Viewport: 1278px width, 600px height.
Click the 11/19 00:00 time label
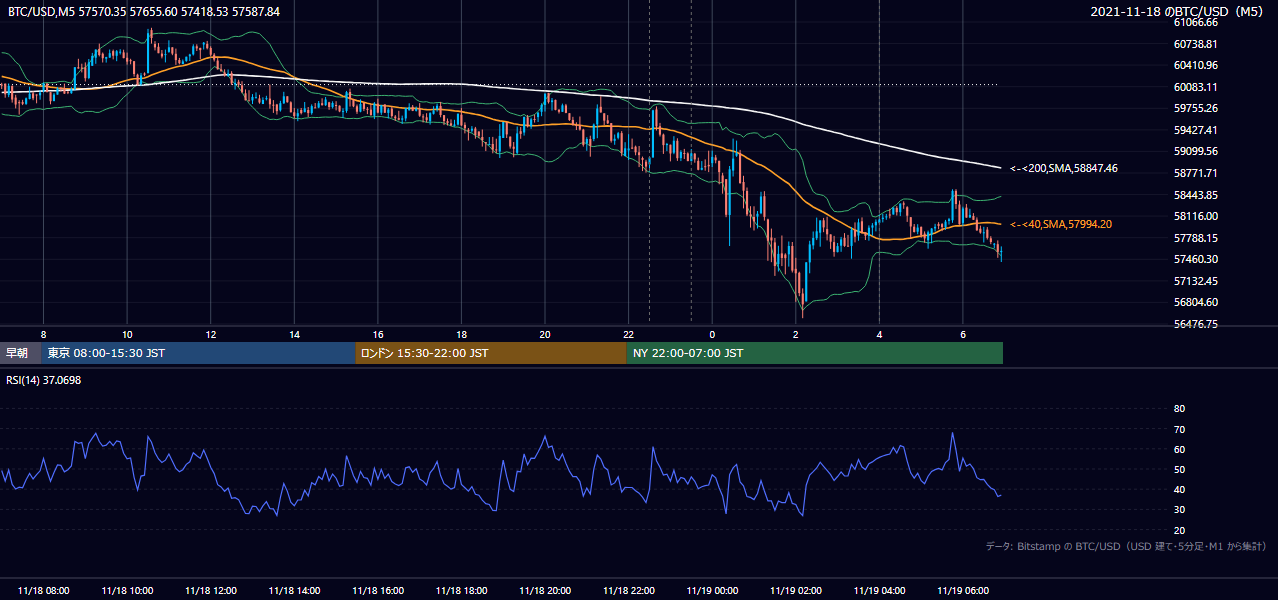(712, 591)
